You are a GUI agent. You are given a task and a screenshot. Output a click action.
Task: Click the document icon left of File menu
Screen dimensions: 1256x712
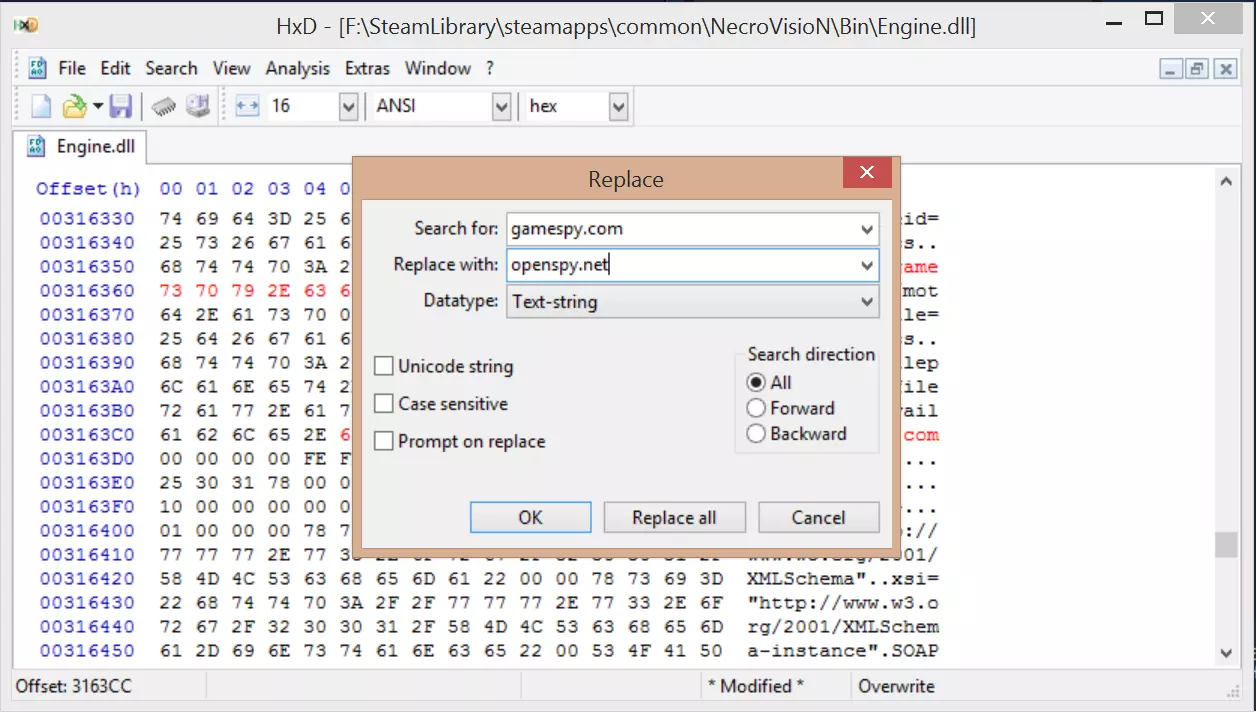pos(37,68)
